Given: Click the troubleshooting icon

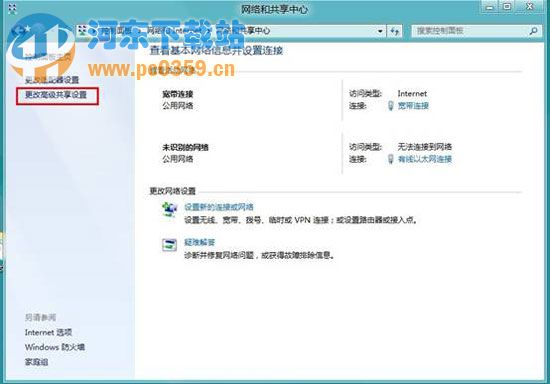Looking at the screenshot, I should (x=169, y=244).
